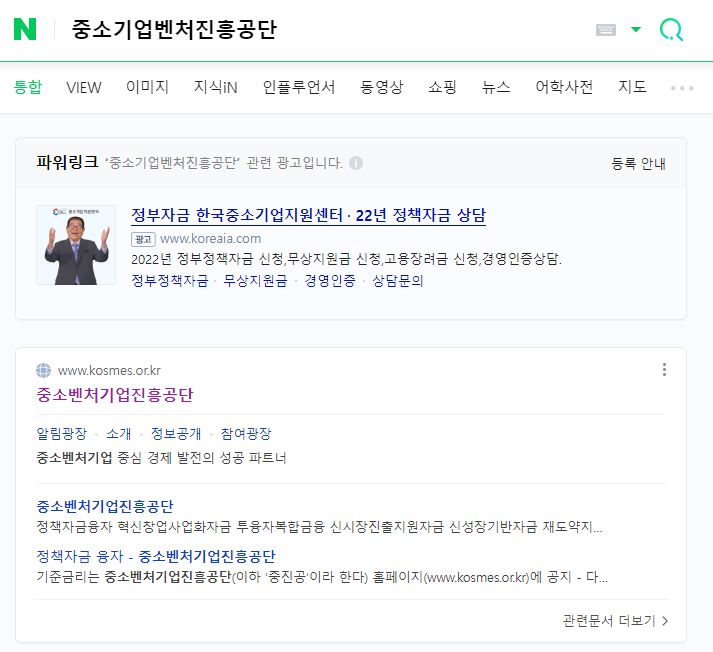Open the 정부정책자금 ad sublink
Screen dimensions: 713x652
(x=170, y=281)
